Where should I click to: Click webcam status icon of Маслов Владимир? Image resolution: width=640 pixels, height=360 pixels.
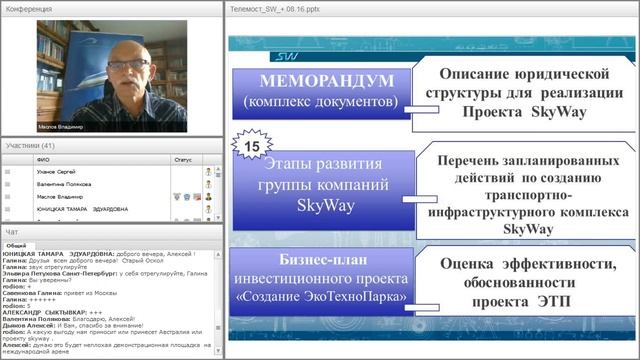coord(187,197)
